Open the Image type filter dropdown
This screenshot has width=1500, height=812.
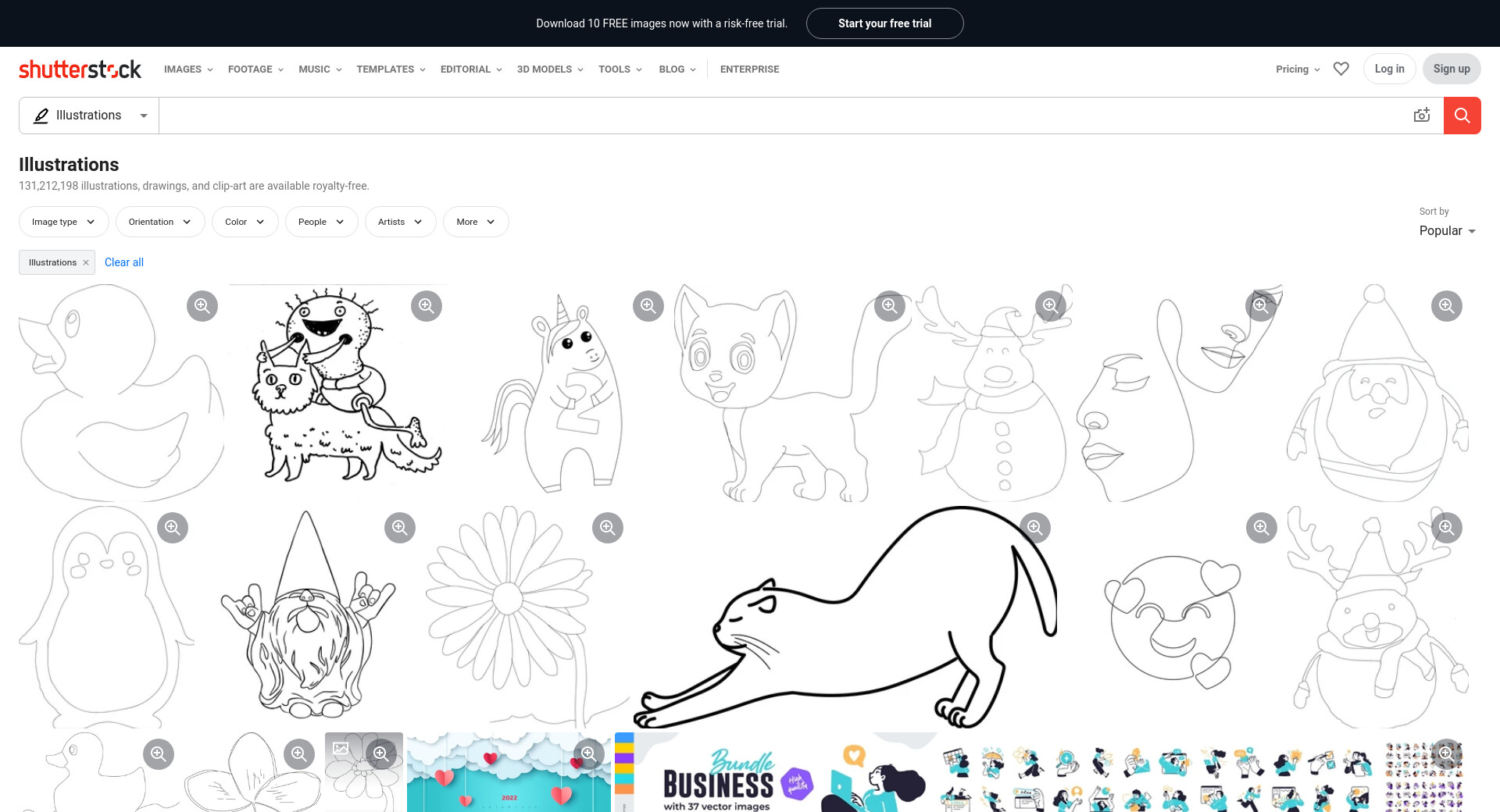[63, 222]
